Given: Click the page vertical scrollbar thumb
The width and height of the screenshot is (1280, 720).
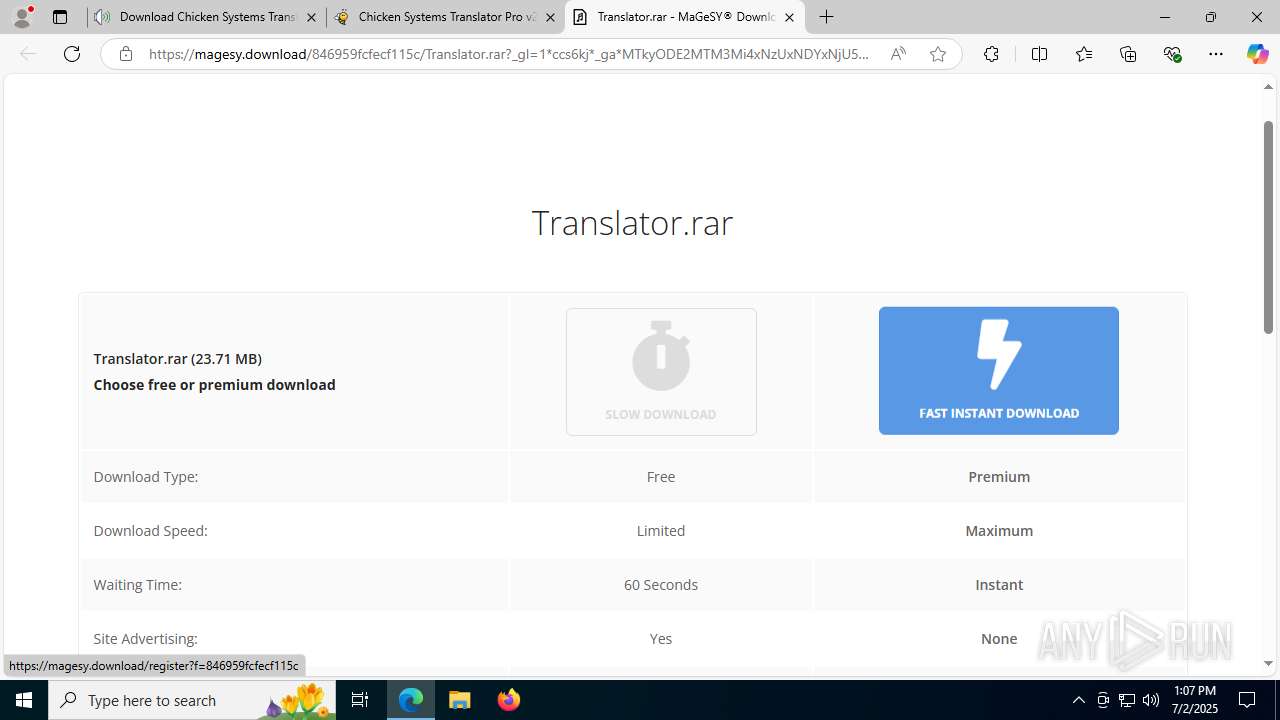Looking at the screenshot, I should [x=1268, y=226].
